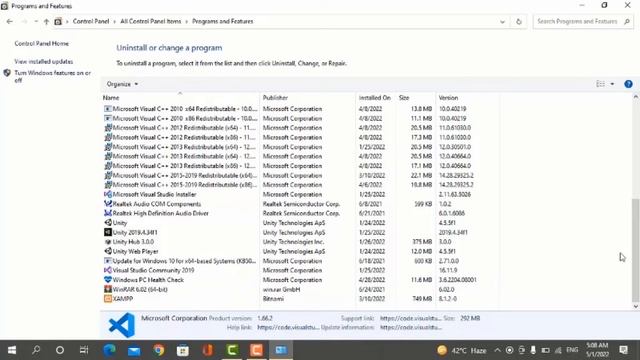The height and width of the screenshot is (360, 640).
Task: Expand the address bar history dropdown
Action: [x=502, y=22]
